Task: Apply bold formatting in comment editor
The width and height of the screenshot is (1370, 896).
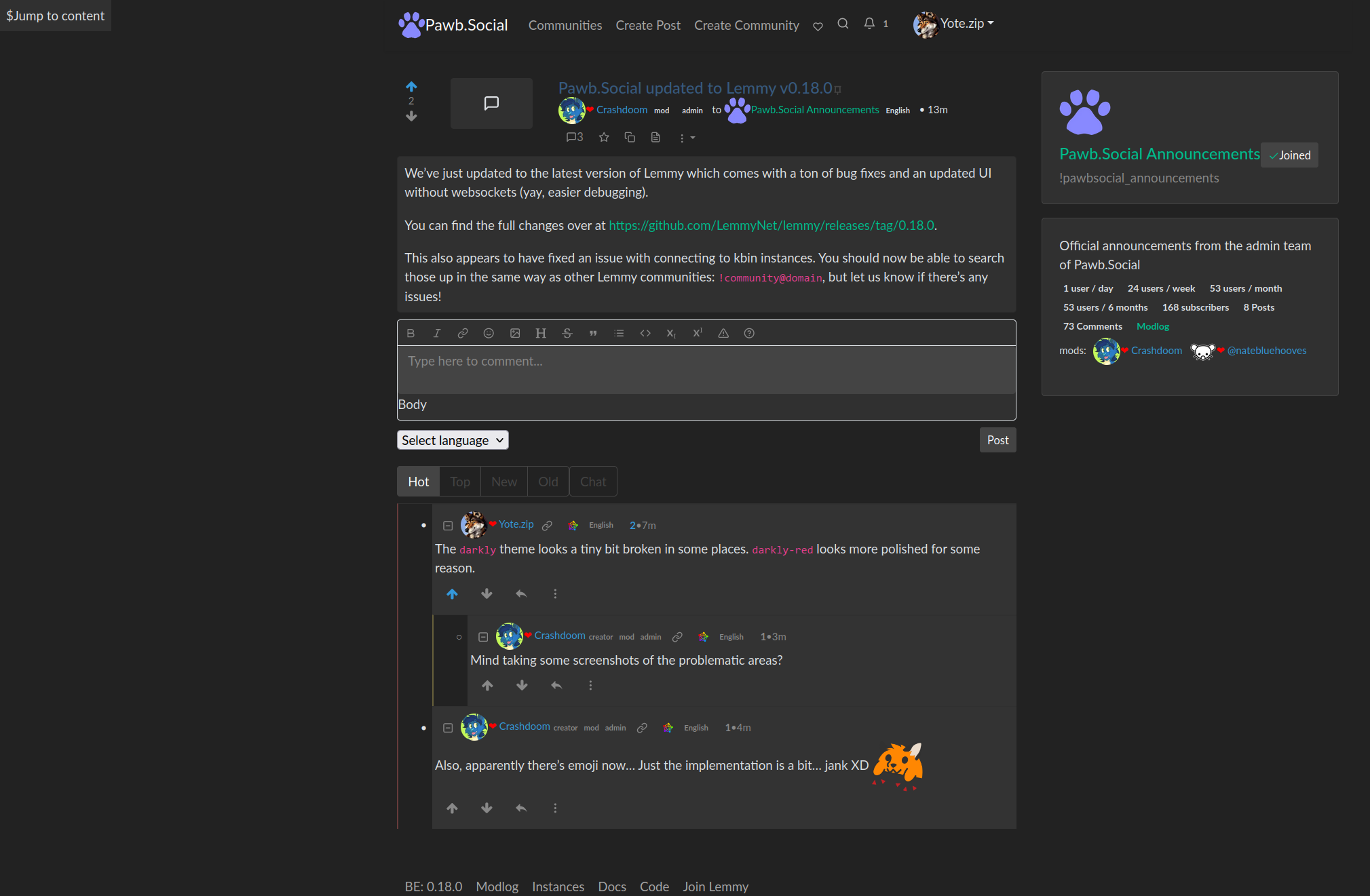Action: 411,333
